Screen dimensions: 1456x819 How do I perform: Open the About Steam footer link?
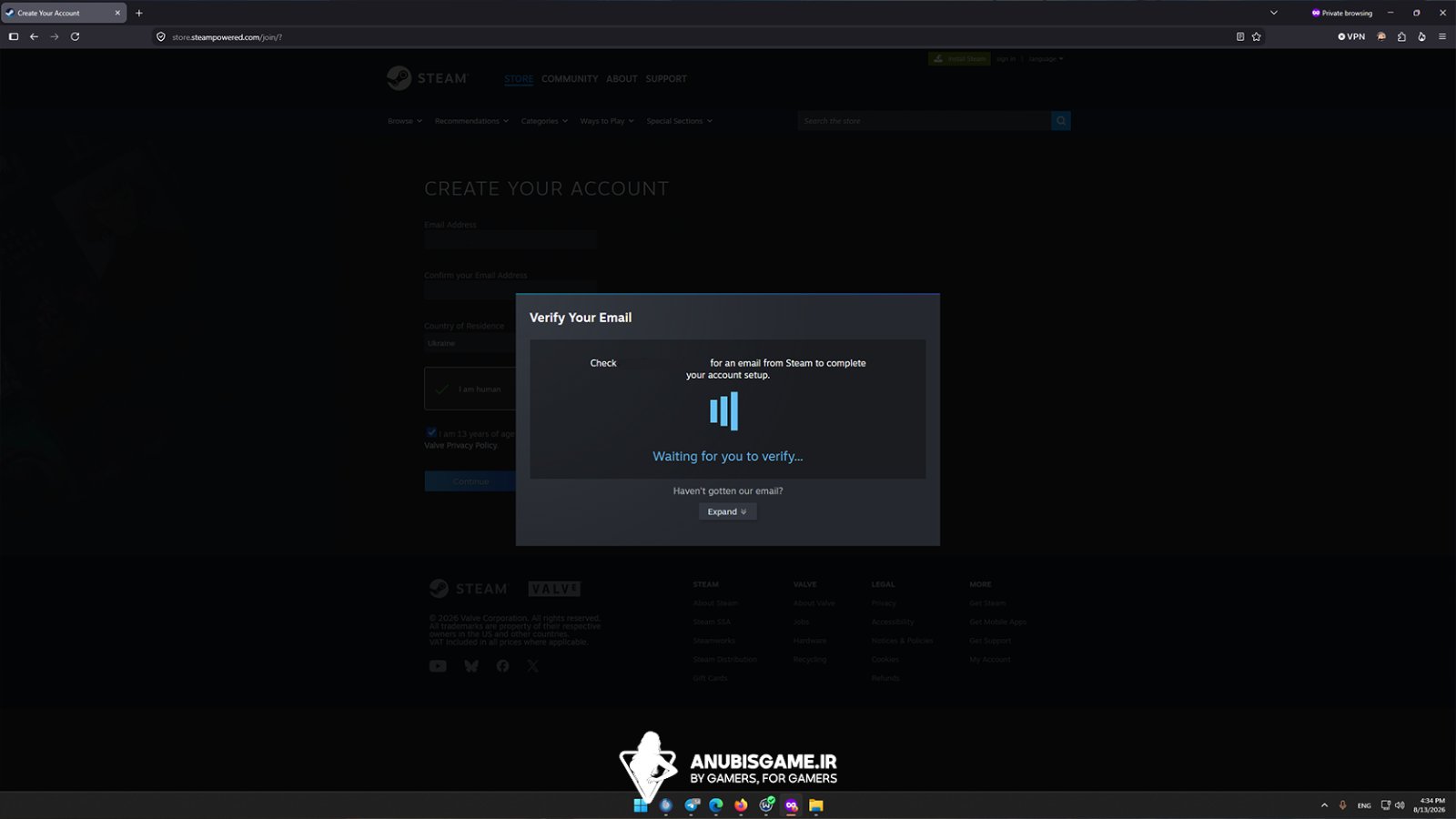coord(715,603)
